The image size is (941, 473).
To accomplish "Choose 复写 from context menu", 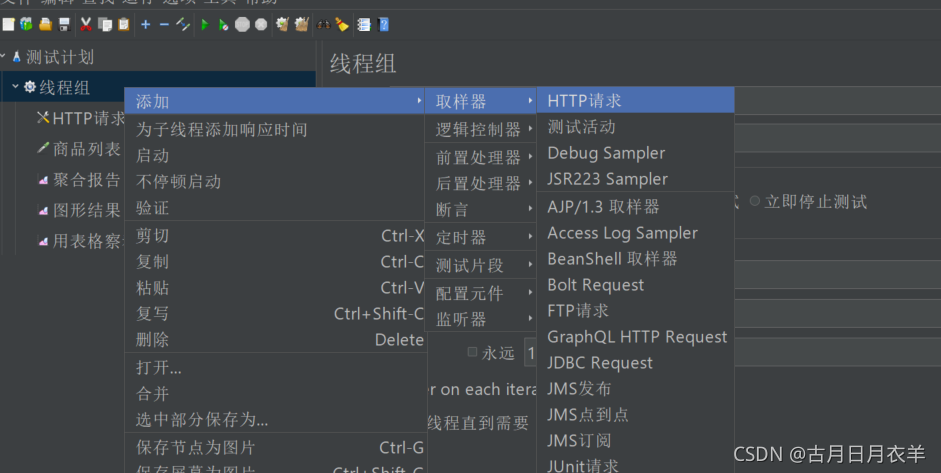I will [x=275, y=313].
